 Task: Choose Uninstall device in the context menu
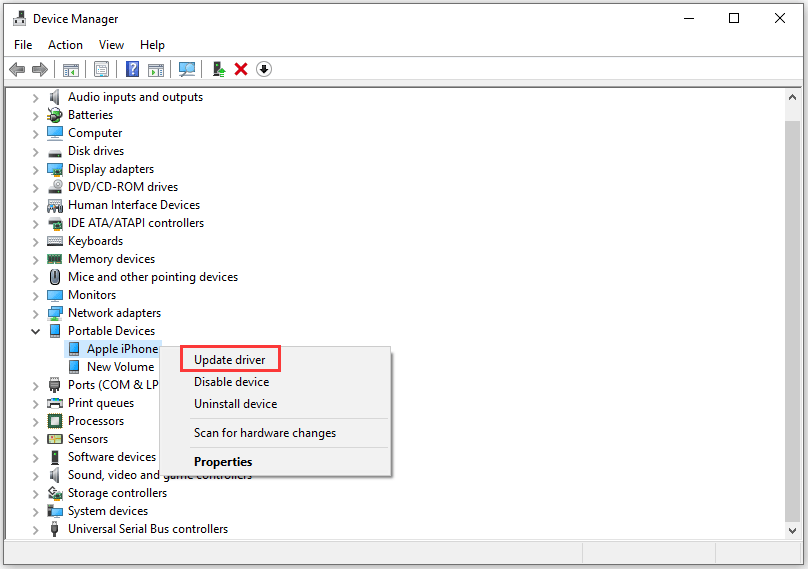(235, 404)
